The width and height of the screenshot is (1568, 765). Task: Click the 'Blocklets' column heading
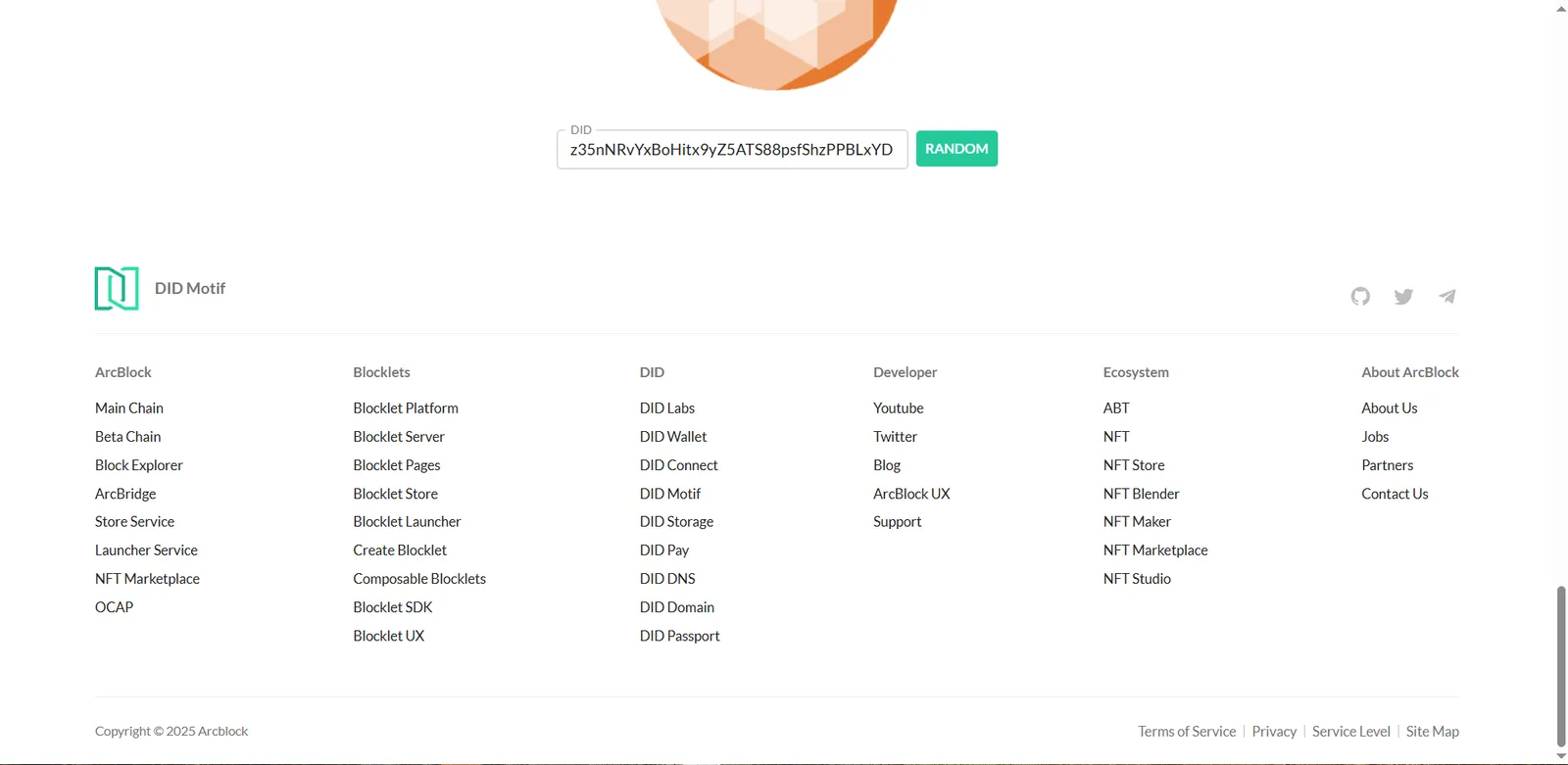(x=382, y=372)
